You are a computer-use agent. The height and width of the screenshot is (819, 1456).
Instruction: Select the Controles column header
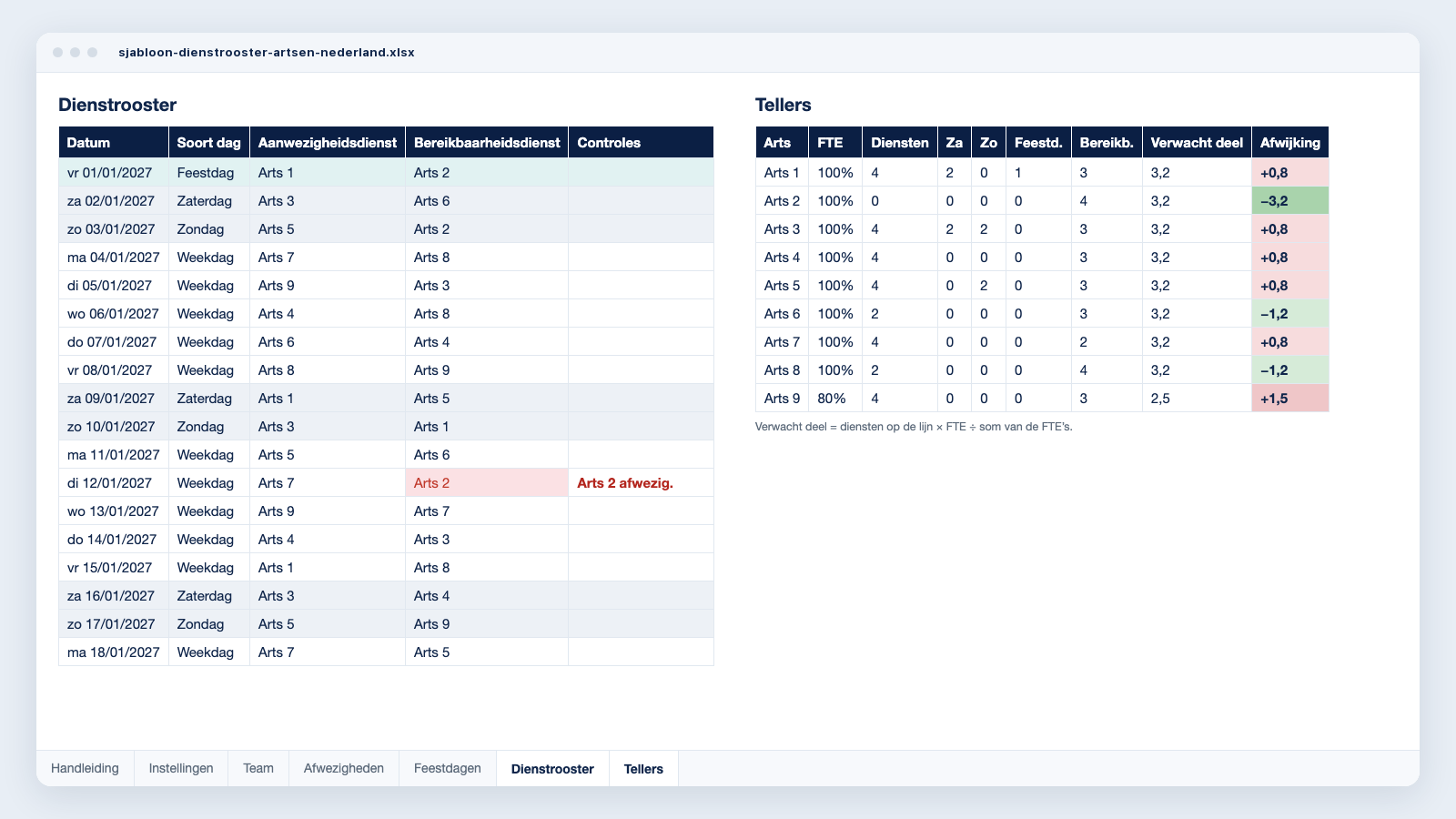click(x=641, y=143)
